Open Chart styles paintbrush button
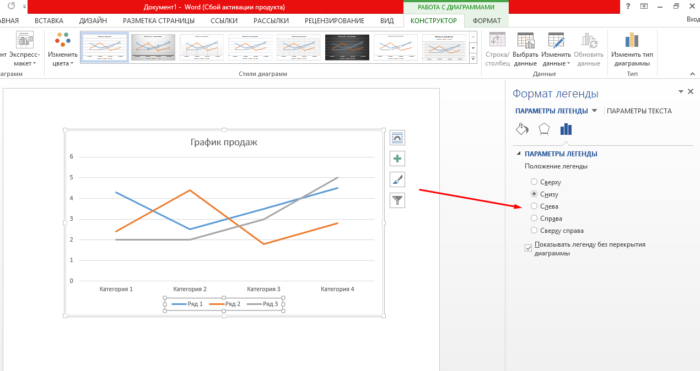The image size is (700, 371). click(x=397, y=179)
